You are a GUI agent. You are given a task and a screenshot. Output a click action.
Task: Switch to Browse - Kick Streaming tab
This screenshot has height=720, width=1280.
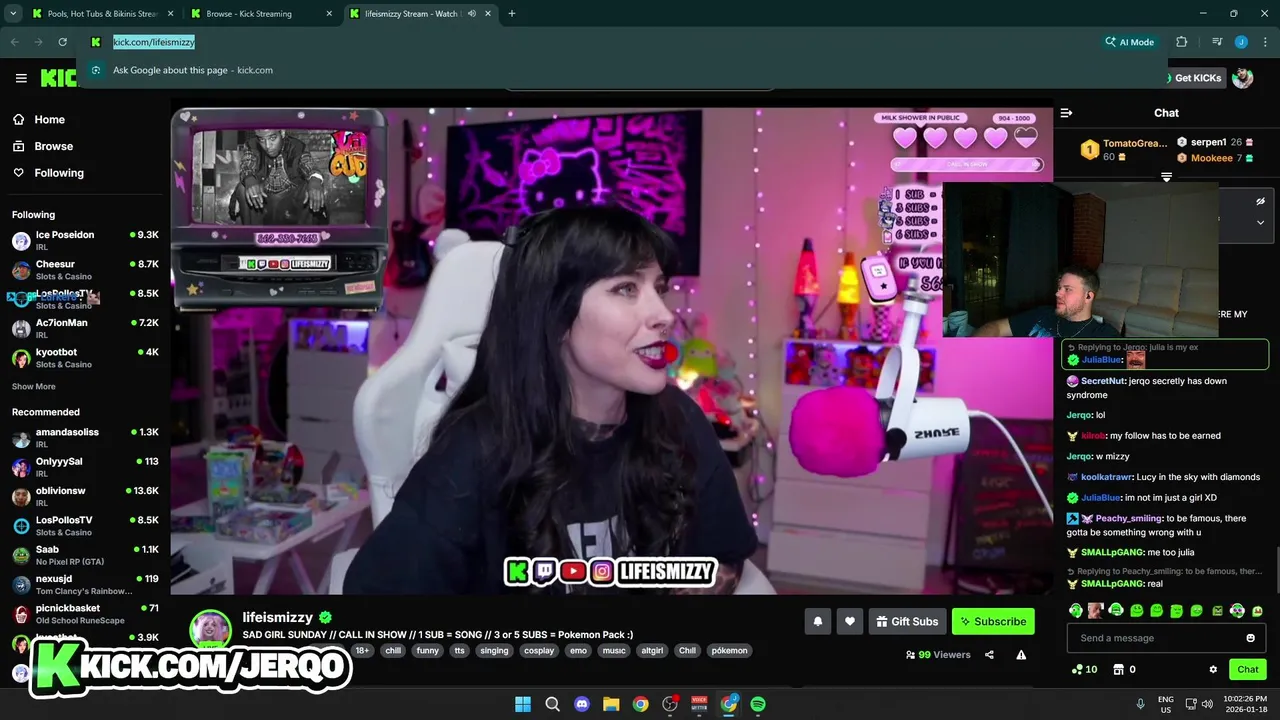click(x=260, y=14)
